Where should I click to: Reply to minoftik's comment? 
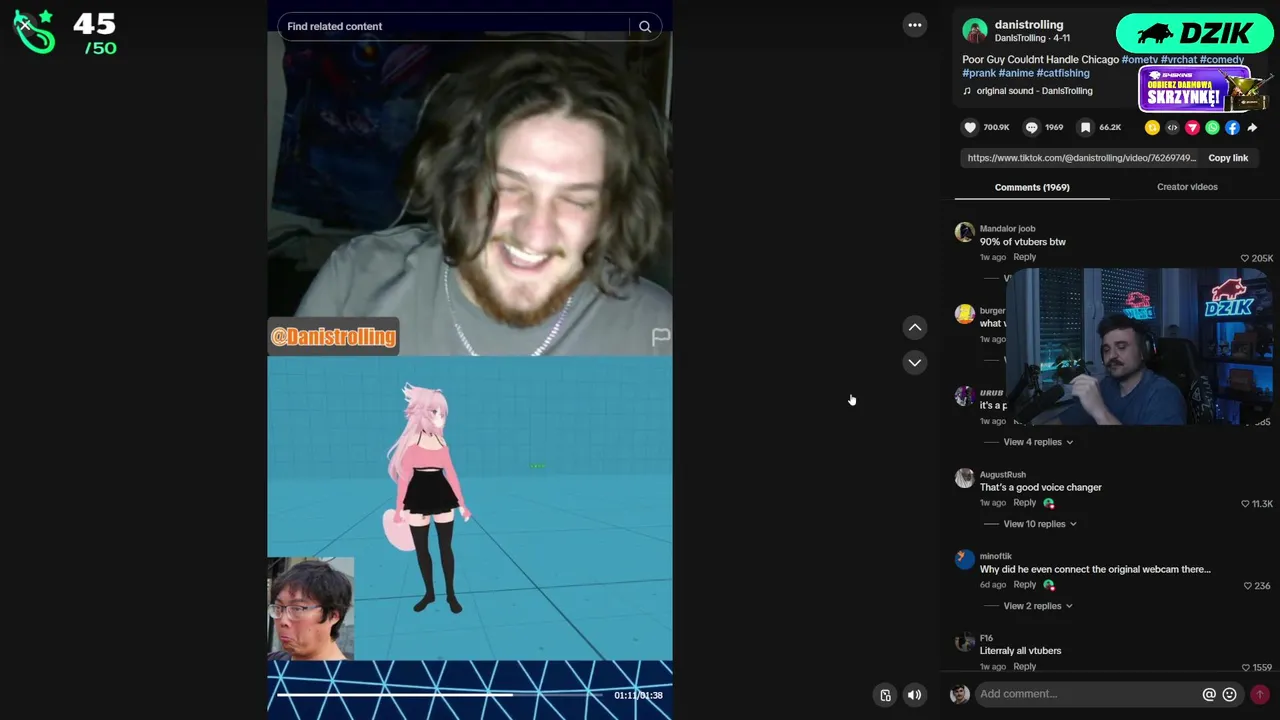(x=1024, y=585)
